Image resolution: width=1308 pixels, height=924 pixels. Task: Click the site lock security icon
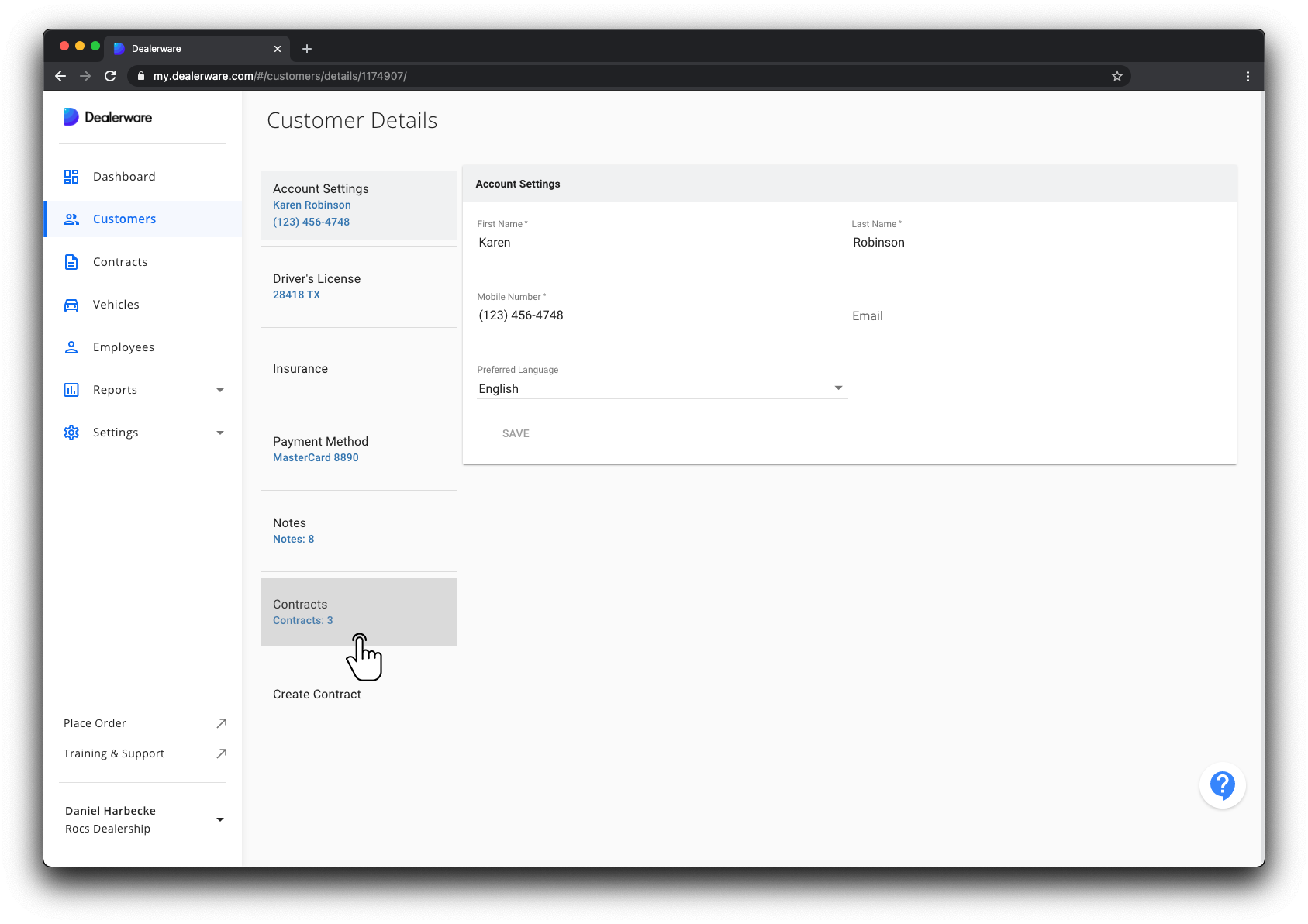(141, 76)
